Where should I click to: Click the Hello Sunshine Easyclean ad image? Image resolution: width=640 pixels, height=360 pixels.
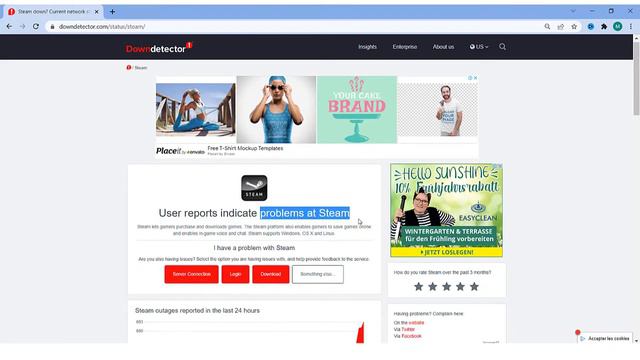[x=447, y=210]
